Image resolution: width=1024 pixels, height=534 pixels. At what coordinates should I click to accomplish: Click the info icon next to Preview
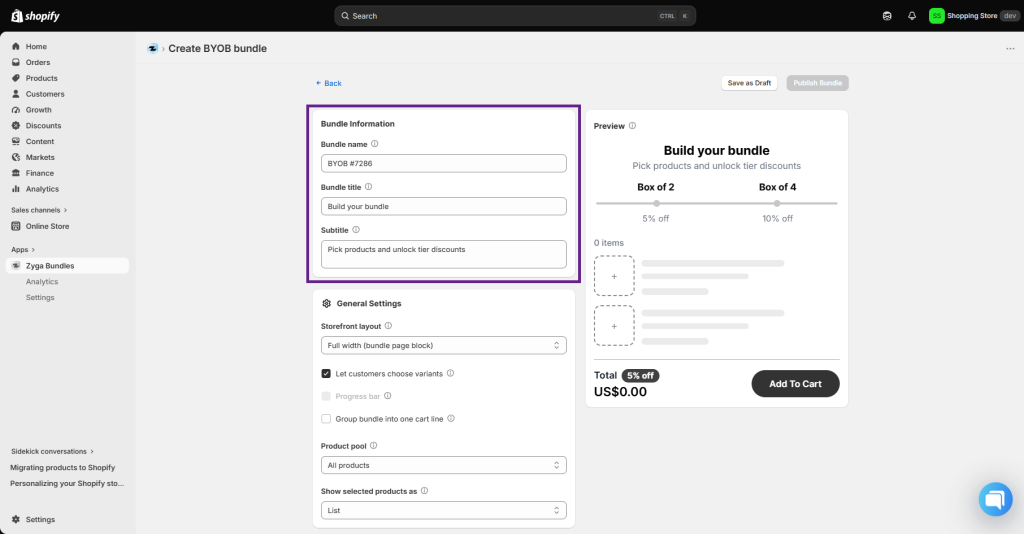(632, 125)
